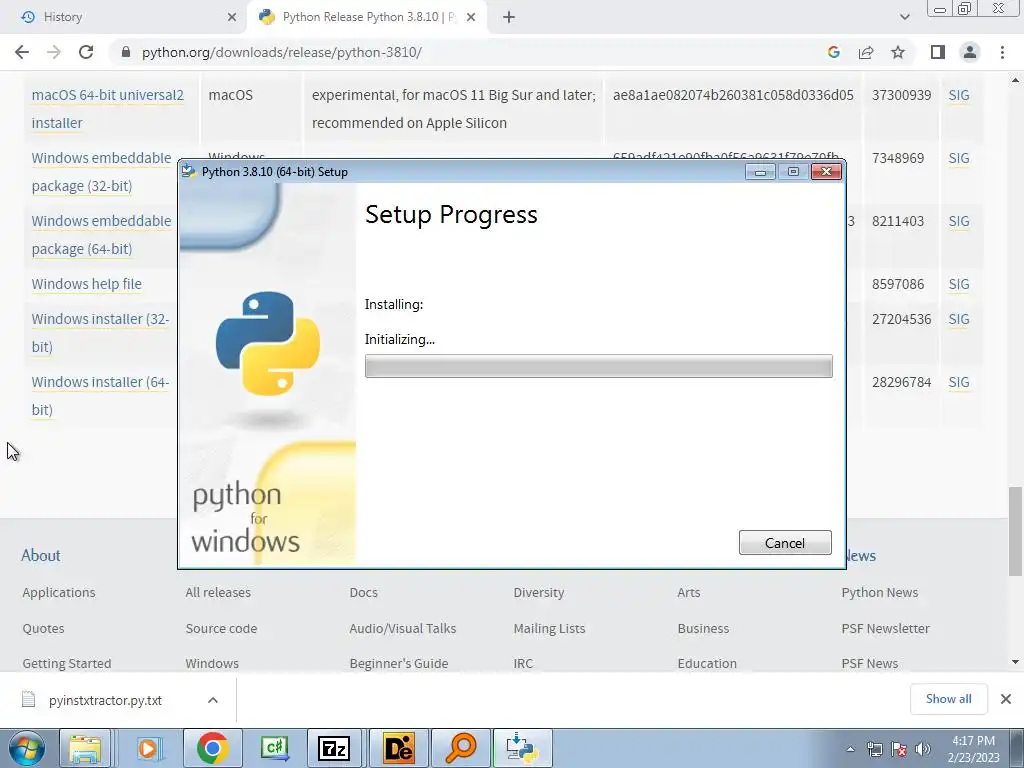Click the address bar URL
The width and height of the screenshot is (1024, 768).
tap(281, 52)
